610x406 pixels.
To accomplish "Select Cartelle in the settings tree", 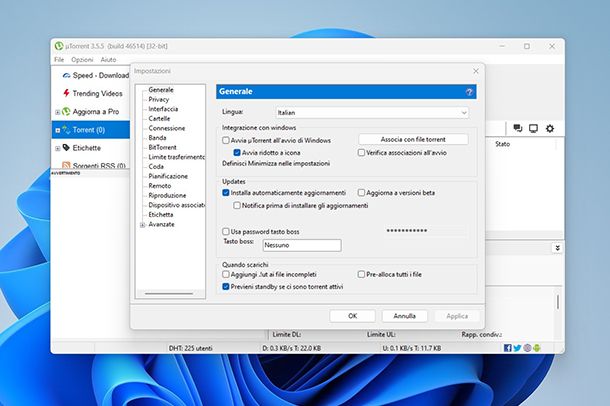I will [159, 118].
